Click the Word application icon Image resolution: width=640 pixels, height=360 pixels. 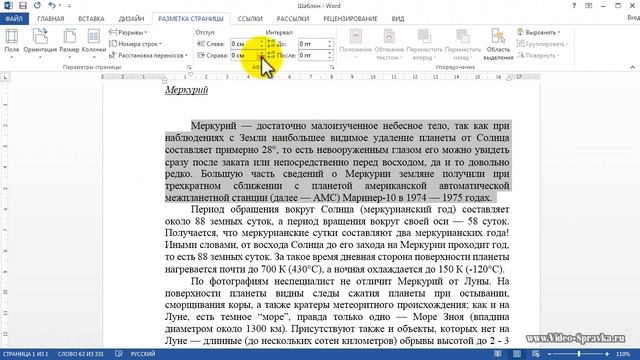pos(8,6)
